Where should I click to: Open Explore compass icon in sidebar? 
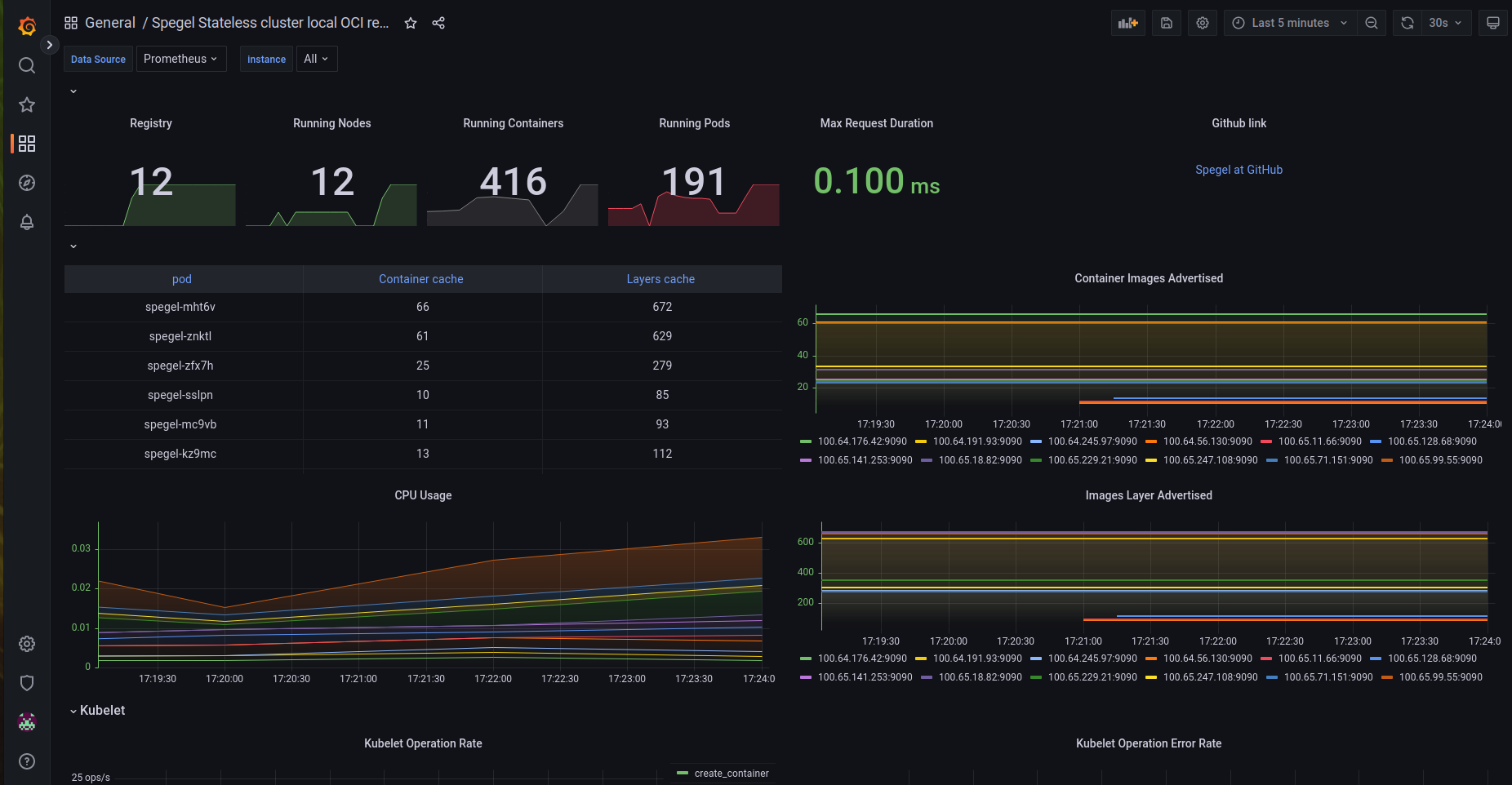click(x=27, y=183)
